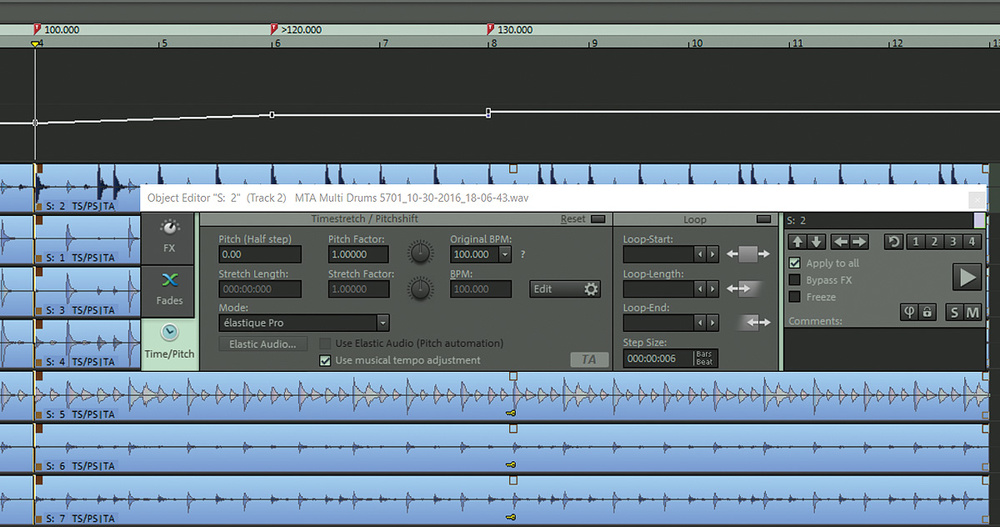This screenshot has height=527, width=1000.
Task: Mute the object with M button
Action: pyautogui.click(x=972, y=313)
